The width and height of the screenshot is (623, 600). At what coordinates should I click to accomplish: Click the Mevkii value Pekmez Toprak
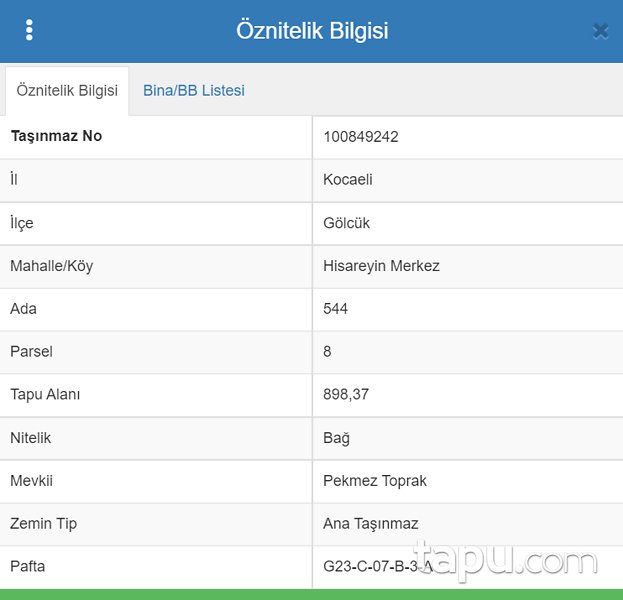click(374, 481)
